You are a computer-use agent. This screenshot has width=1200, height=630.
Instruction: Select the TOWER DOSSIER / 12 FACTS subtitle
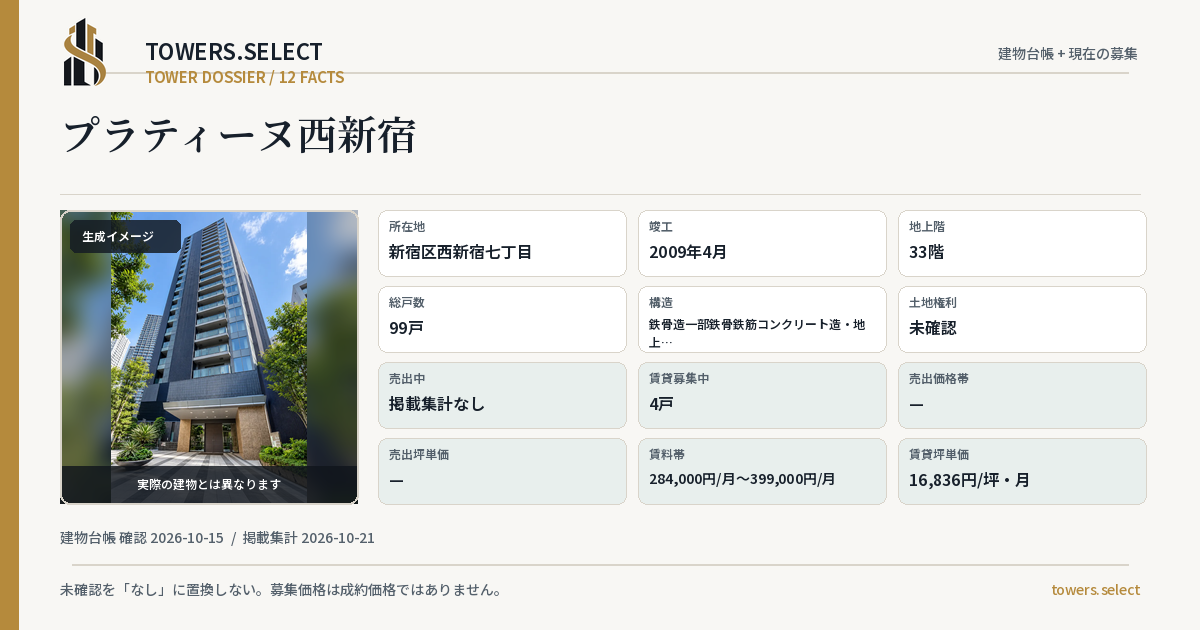point(245,77)
